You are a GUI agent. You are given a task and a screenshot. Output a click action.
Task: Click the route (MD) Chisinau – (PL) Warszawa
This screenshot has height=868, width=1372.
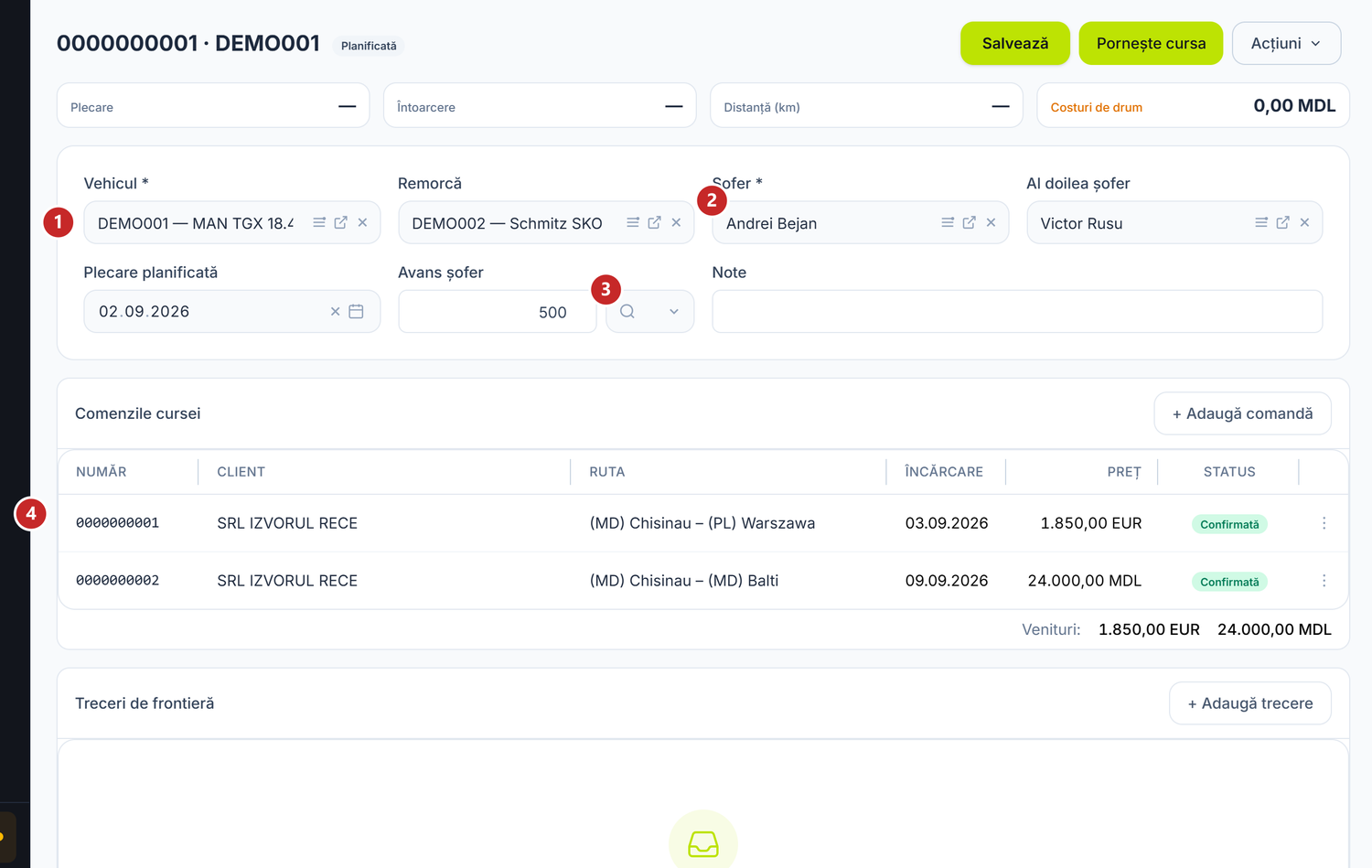[702, 523]
